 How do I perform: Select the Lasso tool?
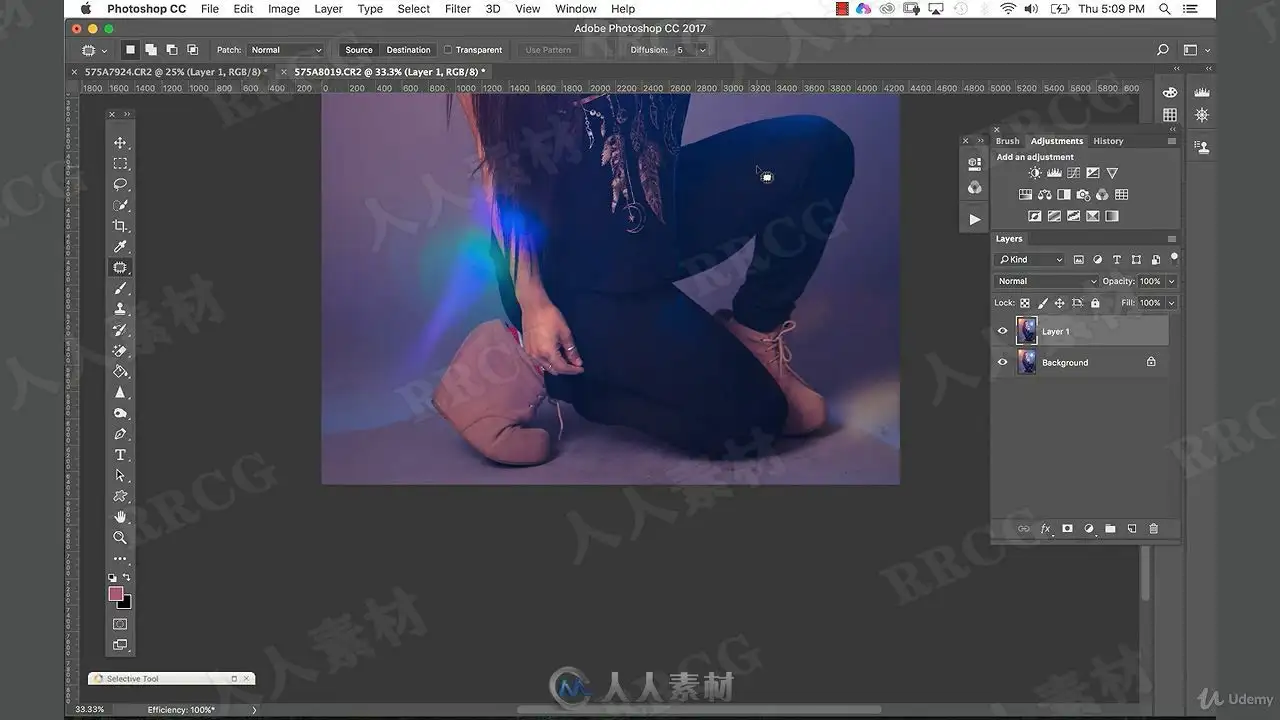click(120, 185)
